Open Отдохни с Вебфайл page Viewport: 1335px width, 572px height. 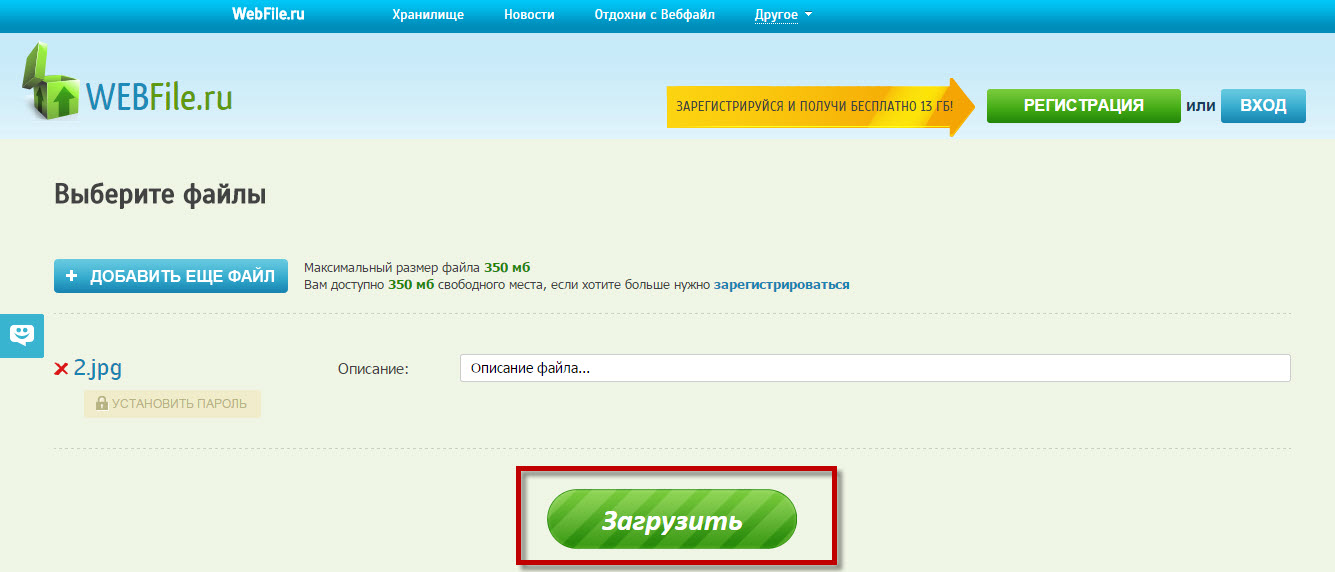[x=654, y=15]
